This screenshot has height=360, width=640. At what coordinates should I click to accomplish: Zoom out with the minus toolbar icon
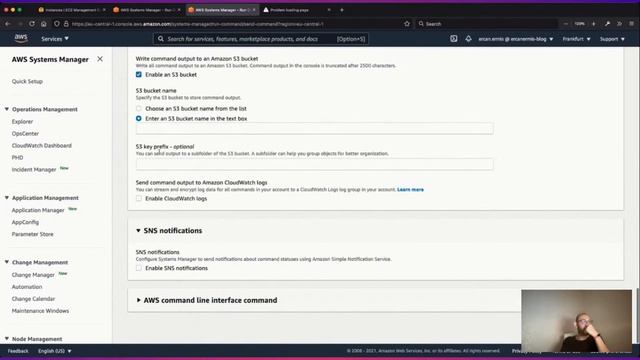tap(566, 24)
